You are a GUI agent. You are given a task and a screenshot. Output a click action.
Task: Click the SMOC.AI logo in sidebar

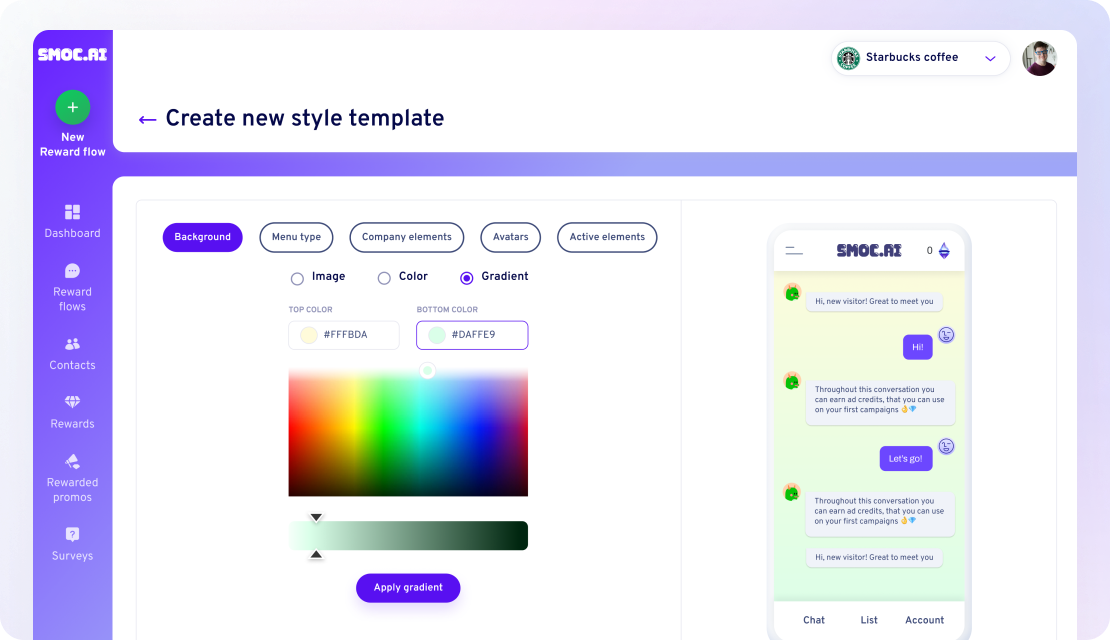pyautogui.click(x=72, y=55)
